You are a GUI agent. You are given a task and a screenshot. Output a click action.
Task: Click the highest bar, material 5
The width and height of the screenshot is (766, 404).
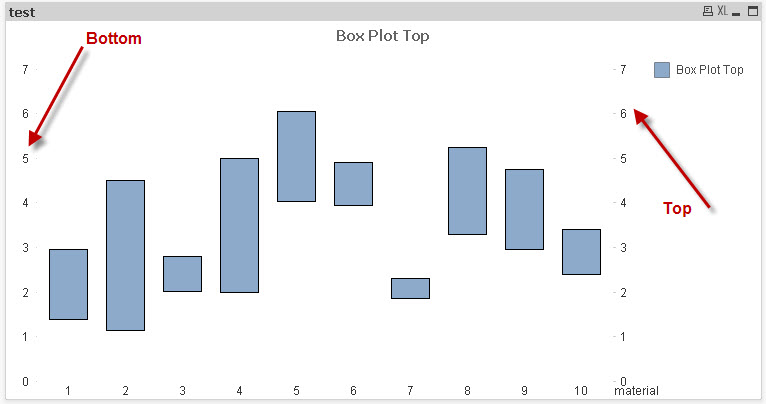point(296,156)
